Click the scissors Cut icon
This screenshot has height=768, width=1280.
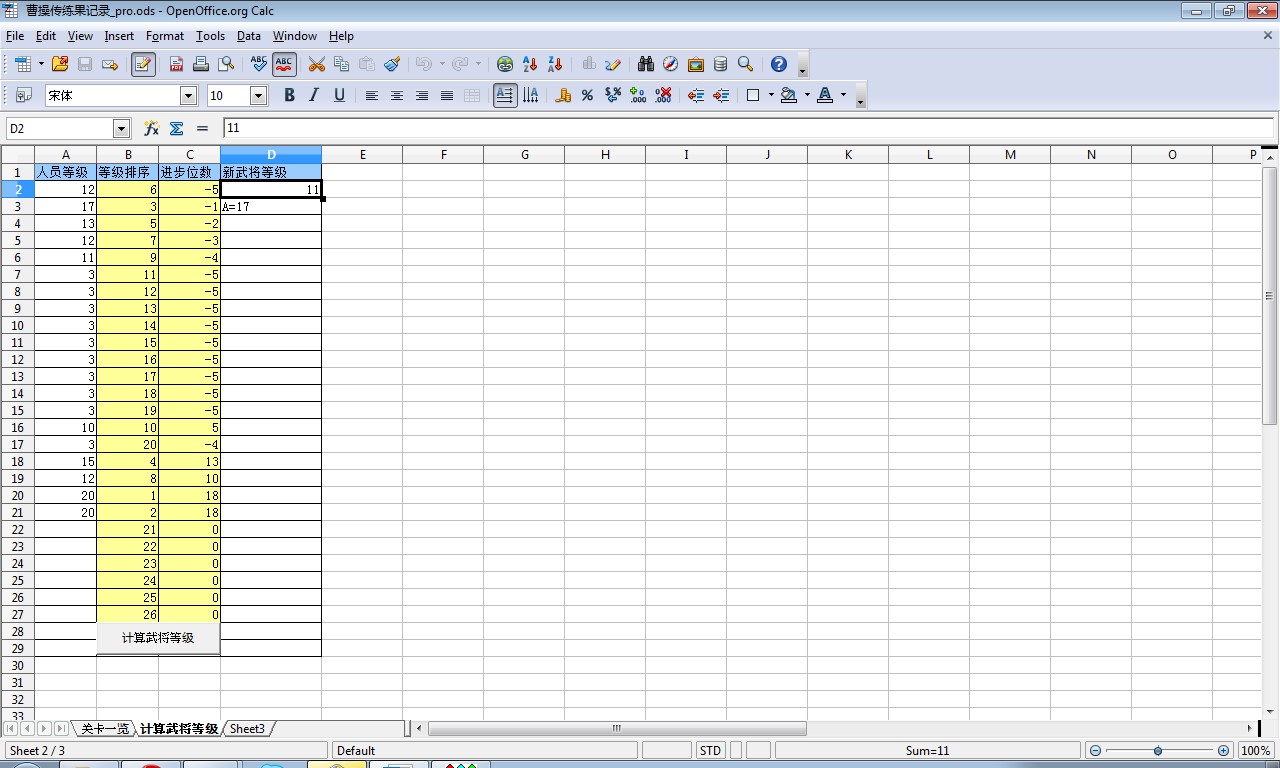[x=317, y=64]
